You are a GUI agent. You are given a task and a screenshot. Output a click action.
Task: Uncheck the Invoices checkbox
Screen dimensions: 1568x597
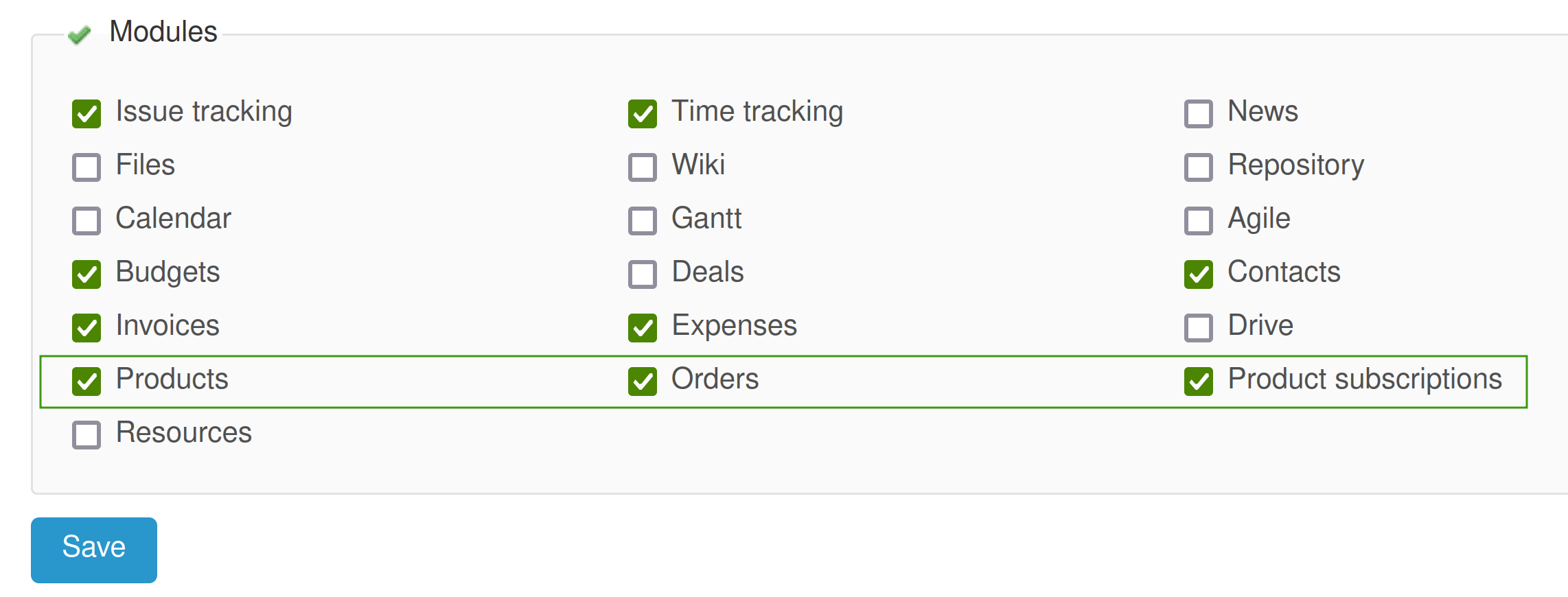tap(87, 328)
